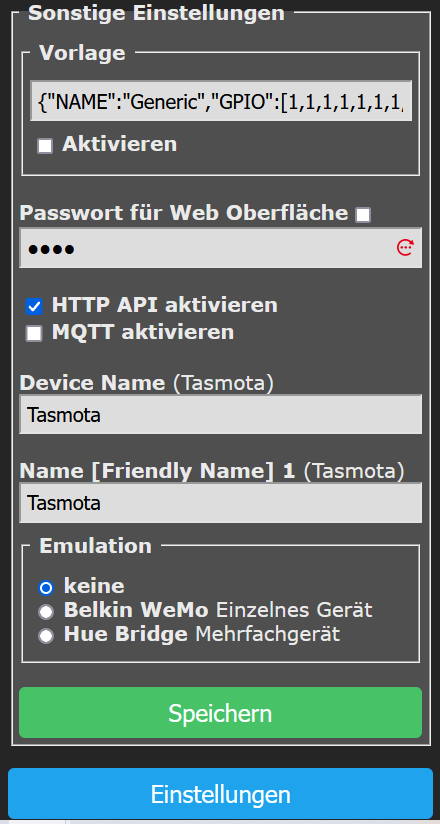Go back via the blue Einstellungen button
This screenshot has height=824, width=440.
[221, 794]
